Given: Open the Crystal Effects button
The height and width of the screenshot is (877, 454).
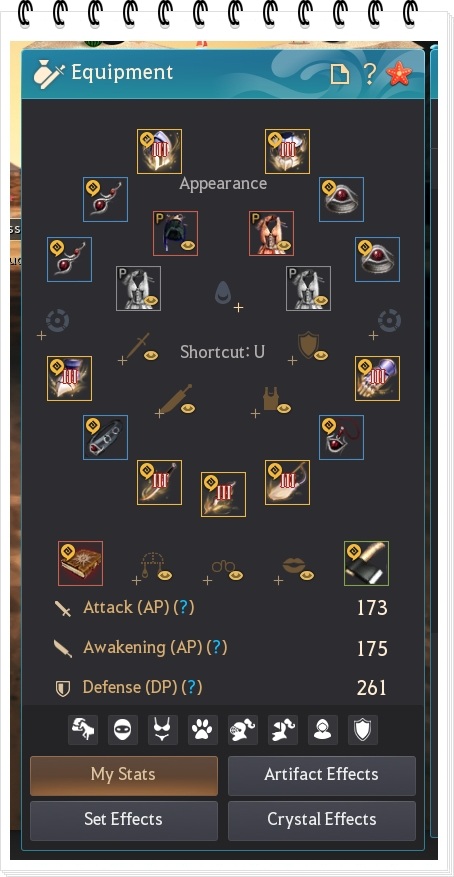Looking at the screenshot, I should click(321, 820).
